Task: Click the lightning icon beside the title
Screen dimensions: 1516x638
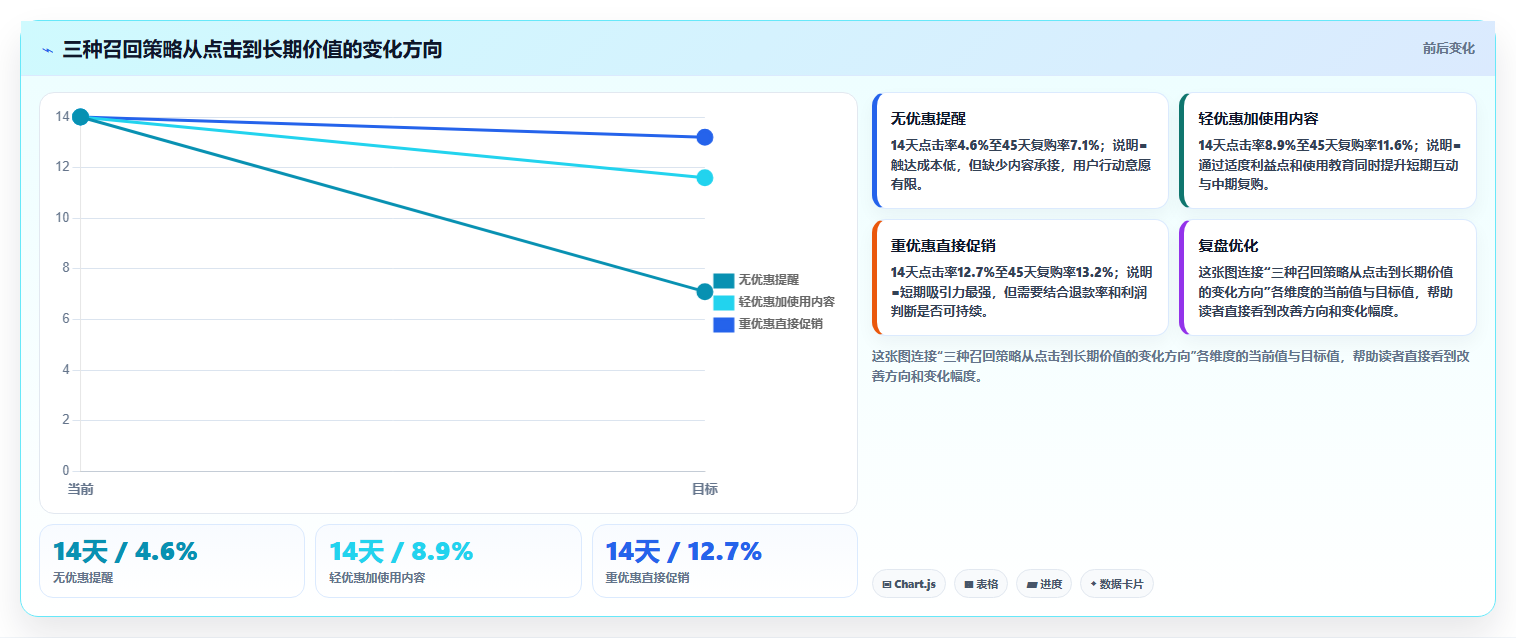Action: click(47, 49)
